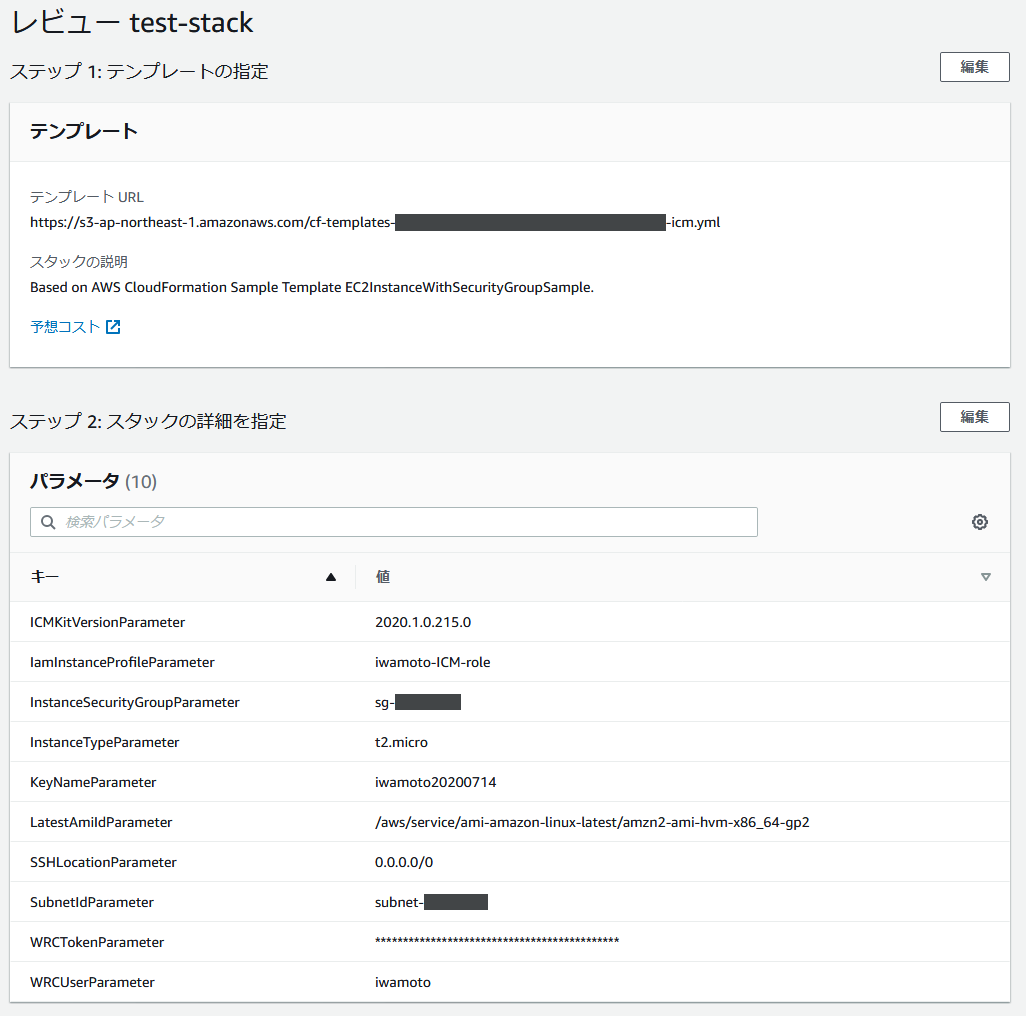Click the WRCUserParameter key cell
This screenshot has width=1026, height=1016.
93,982
